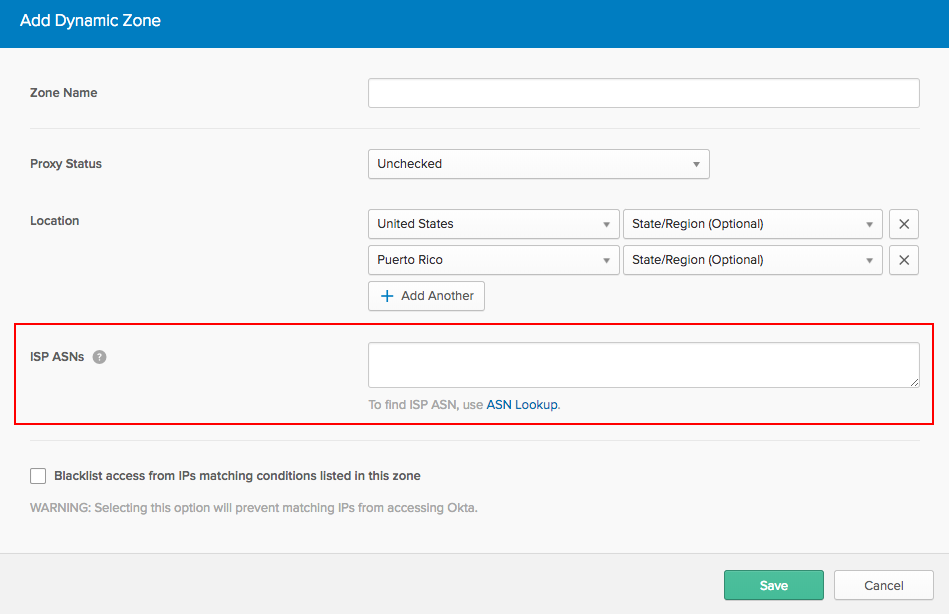Enable Blacklist access from IPs checkbox
Viewport: 949px width, 614px height.
click(38, 476)
